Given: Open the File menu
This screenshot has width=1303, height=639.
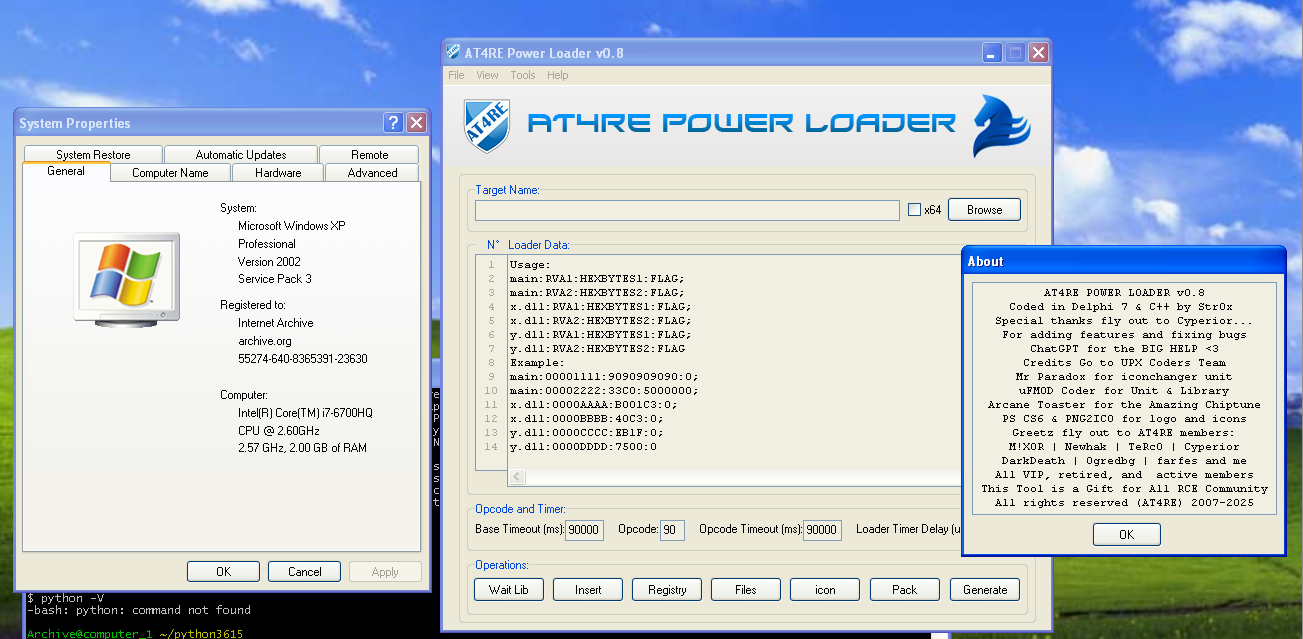Looking at the screenshot, I should (x=456, y=75).
